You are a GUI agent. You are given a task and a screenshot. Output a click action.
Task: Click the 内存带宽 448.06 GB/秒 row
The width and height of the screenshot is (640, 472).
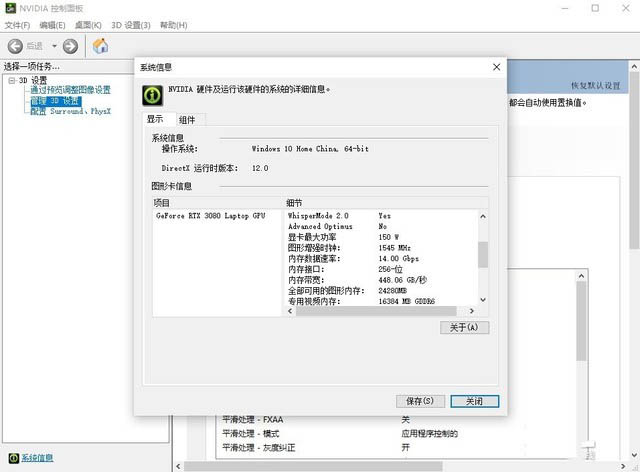click(x=382, y=280)
